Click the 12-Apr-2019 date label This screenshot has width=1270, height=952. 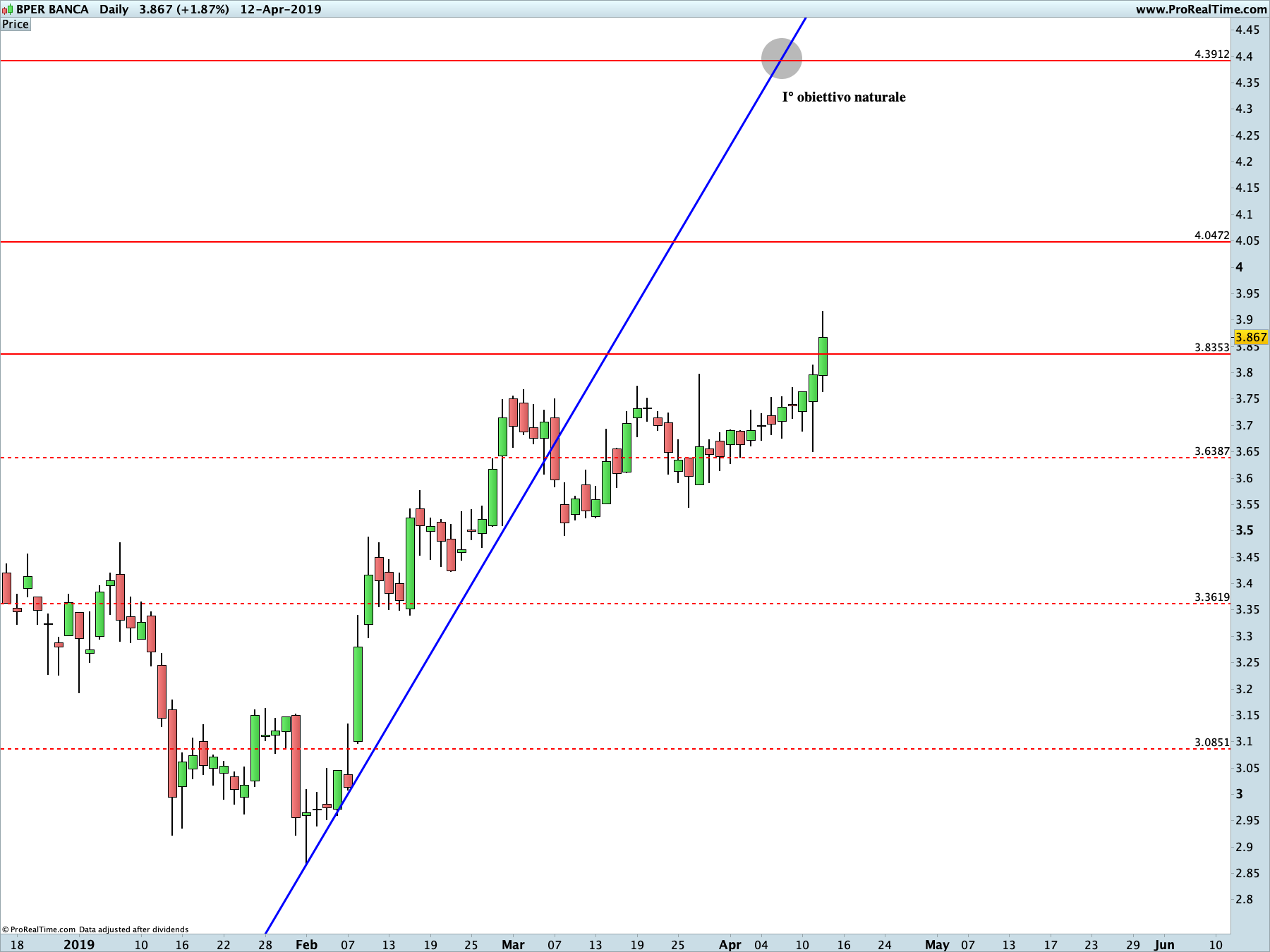[x=281, y=9]
